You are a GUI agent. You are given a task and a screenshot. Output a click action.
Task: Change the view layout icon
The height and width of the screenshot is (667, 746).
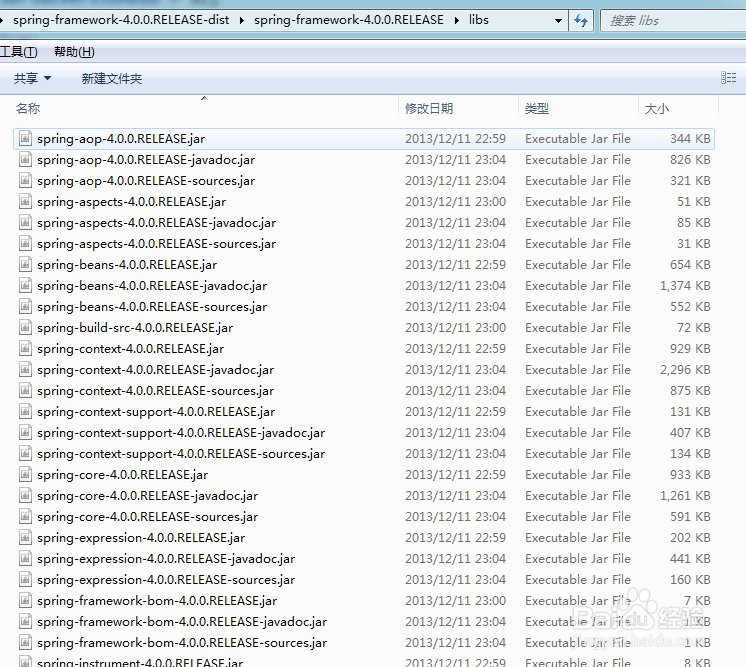click(728, 78)
